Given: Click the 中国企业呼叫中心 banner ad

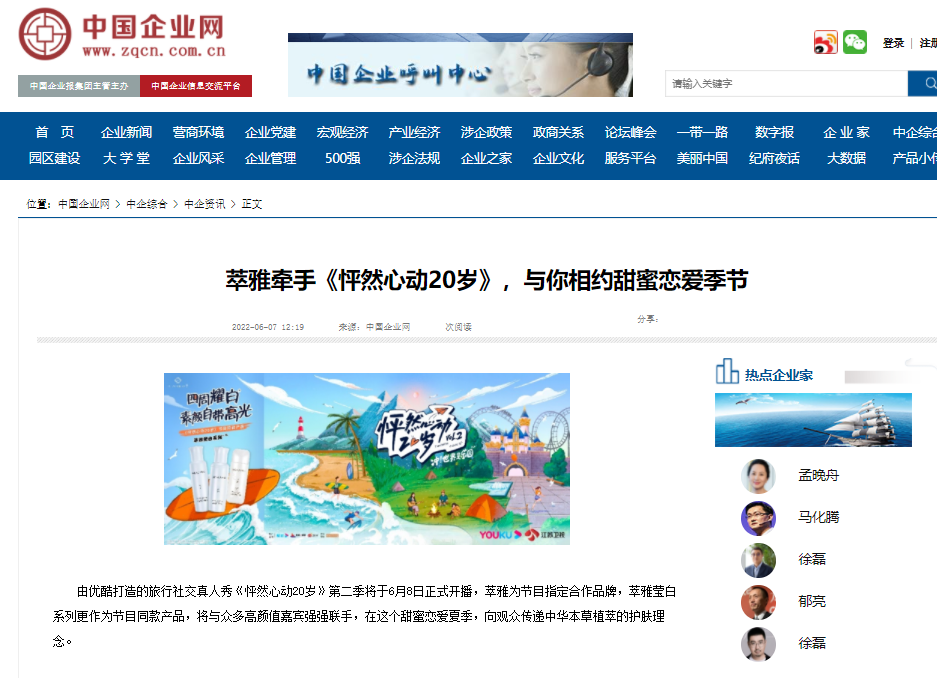Looking at the screenshot, I should coord(460,65).
